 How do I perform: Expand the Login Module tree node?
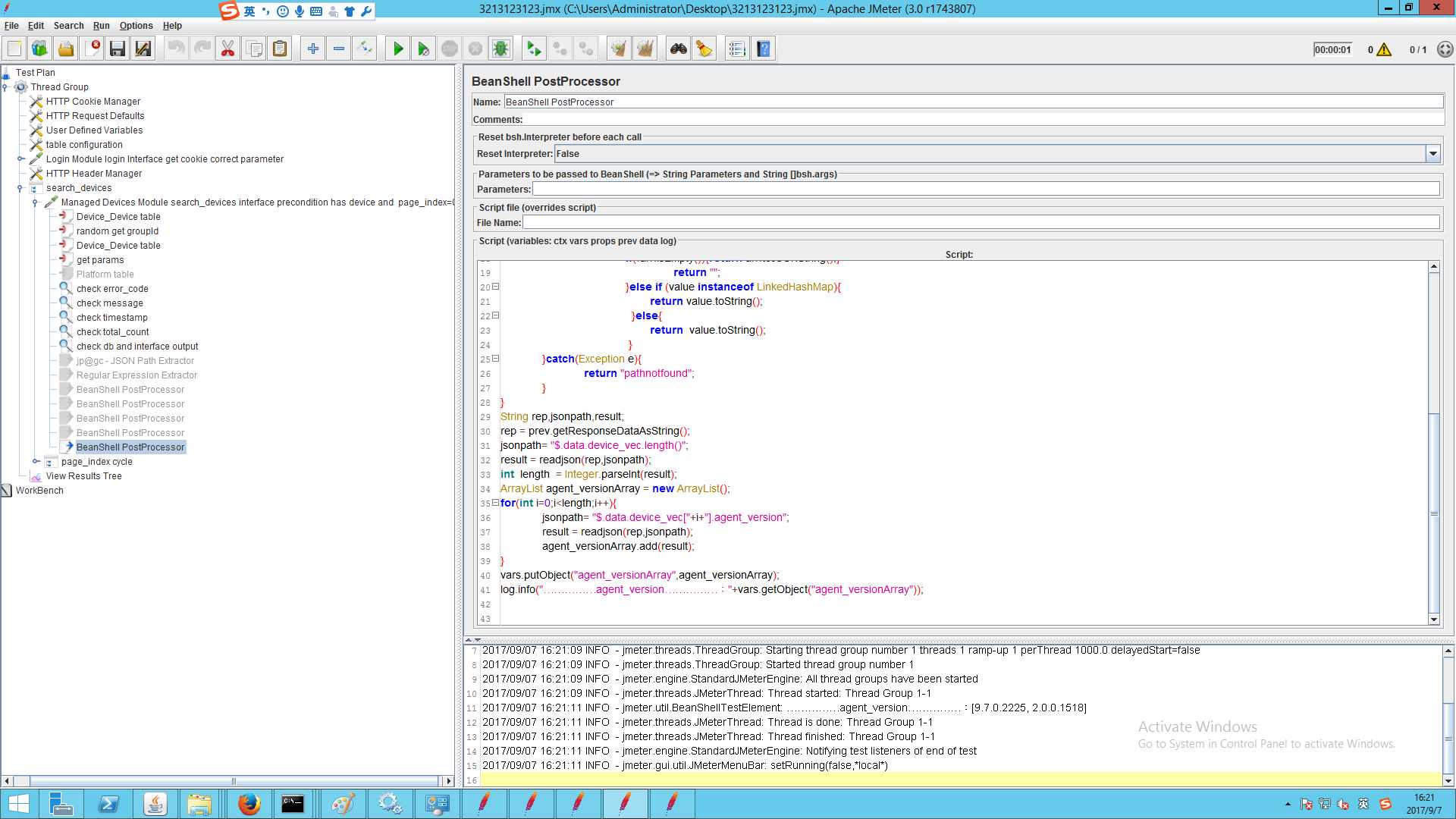20,159
